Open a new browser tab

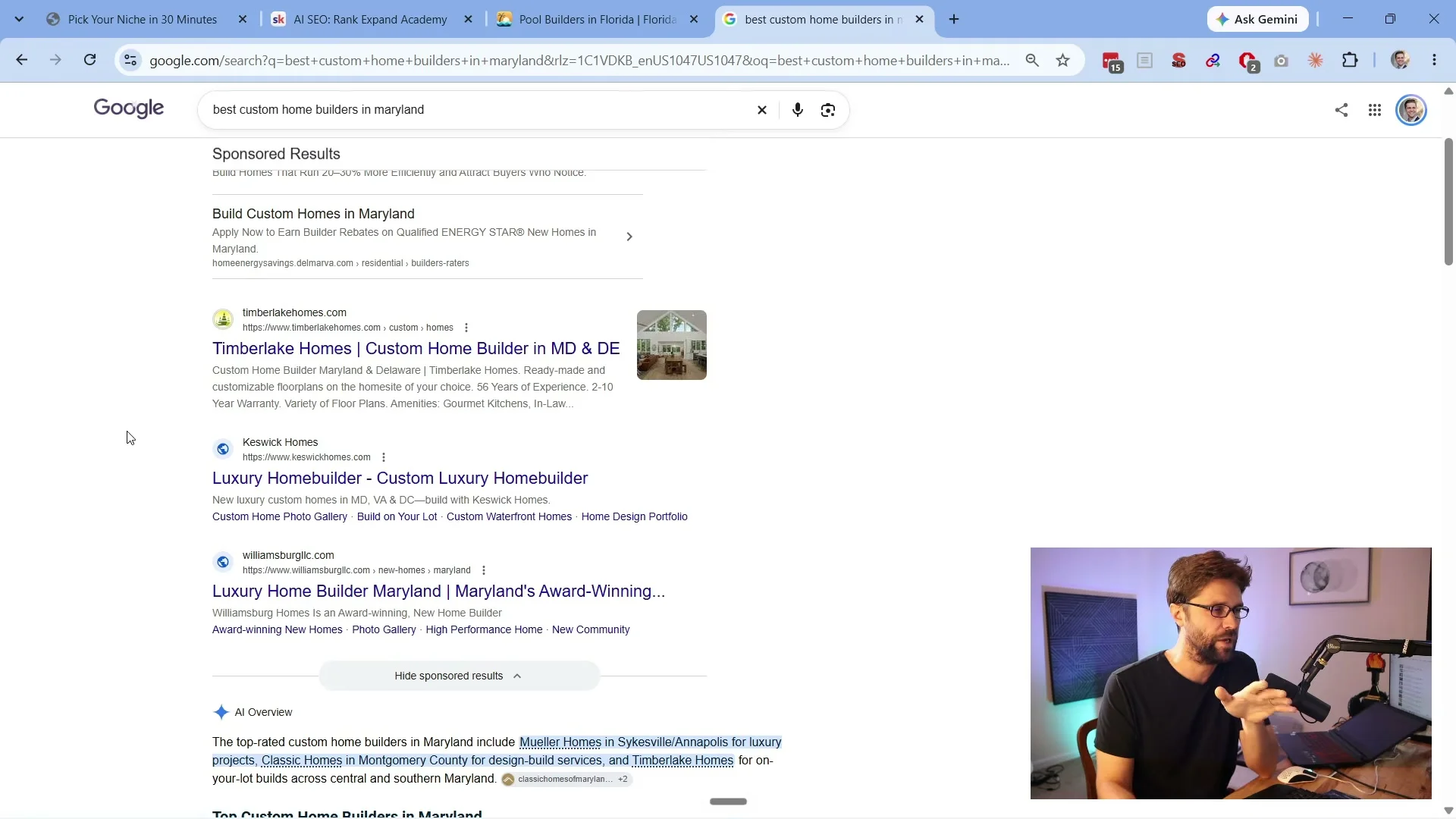954,19
